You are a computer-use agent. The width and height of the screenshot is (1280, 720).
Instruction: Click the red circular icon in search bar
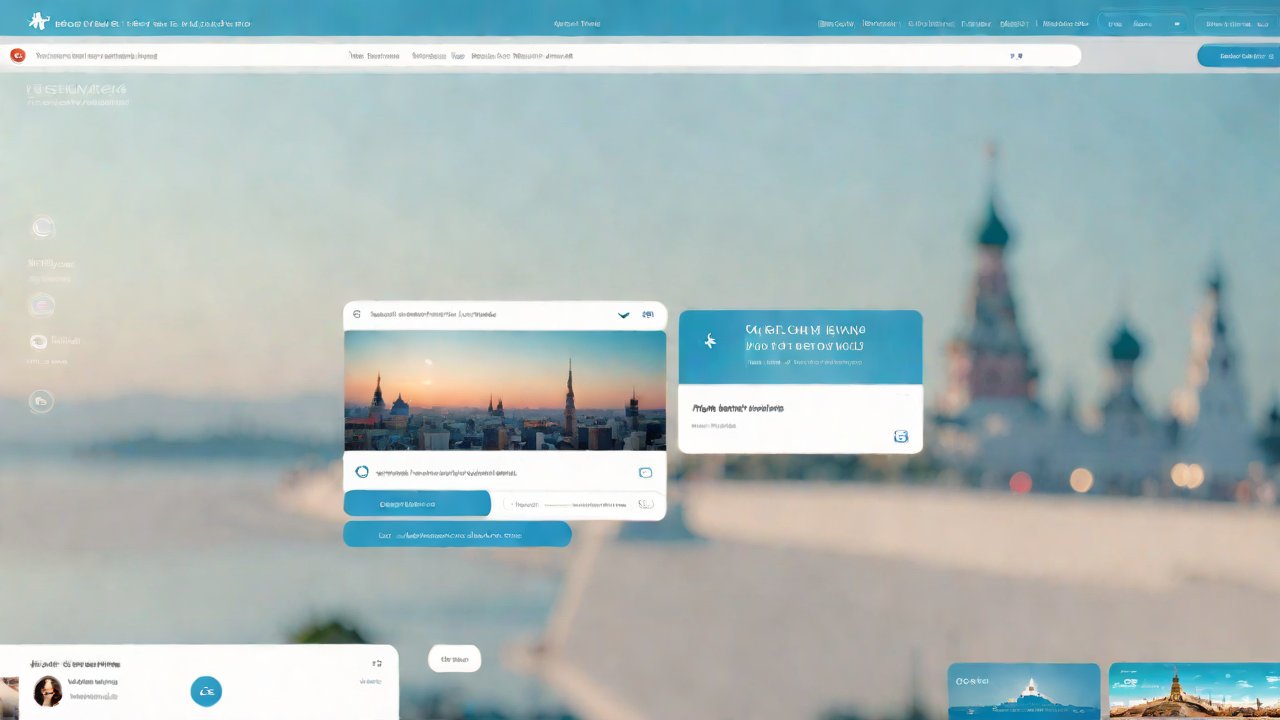[x=17, y=56]
